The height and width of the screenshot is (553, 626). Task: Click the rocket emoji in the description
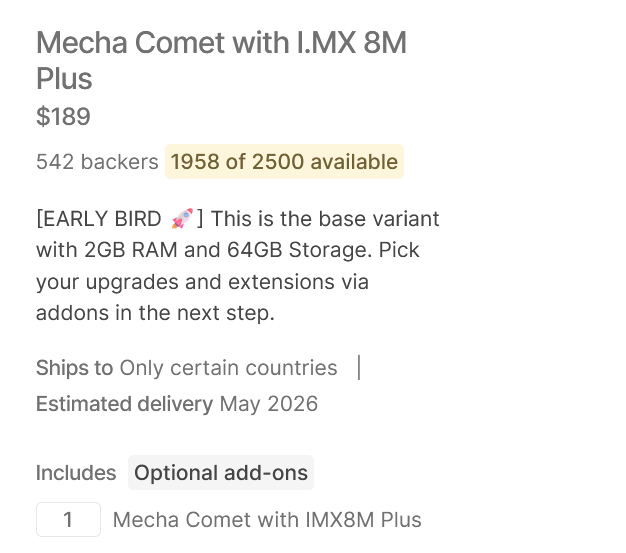pos(181,219)
